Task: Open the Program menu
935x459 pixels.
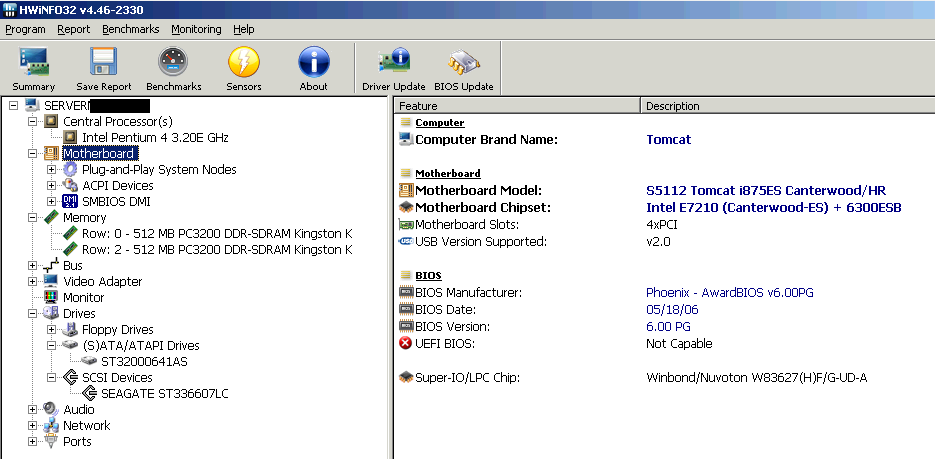Action: click(x=25, y=29)
